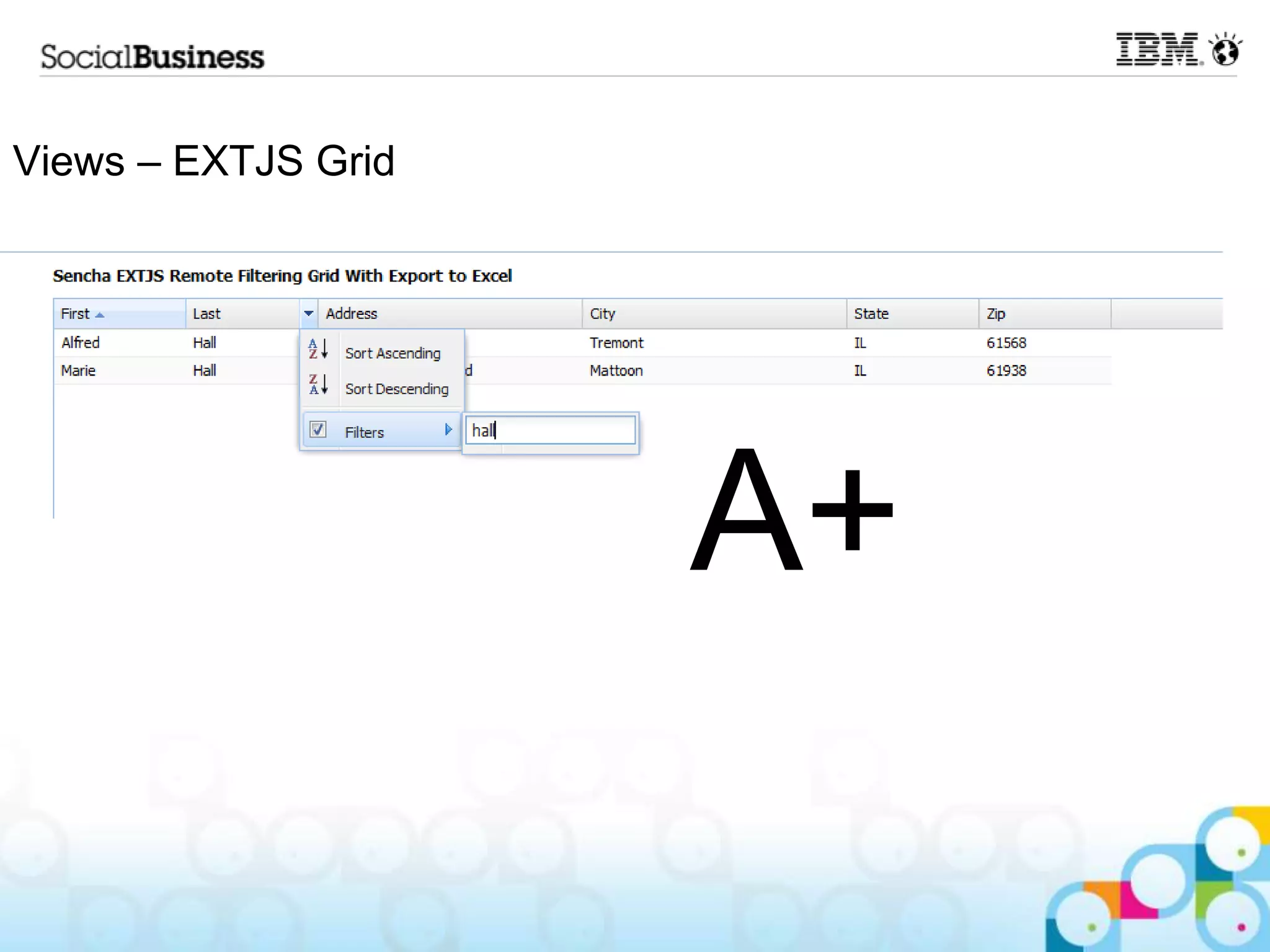
Task: Click the First column header
Action: pos(120,314)
